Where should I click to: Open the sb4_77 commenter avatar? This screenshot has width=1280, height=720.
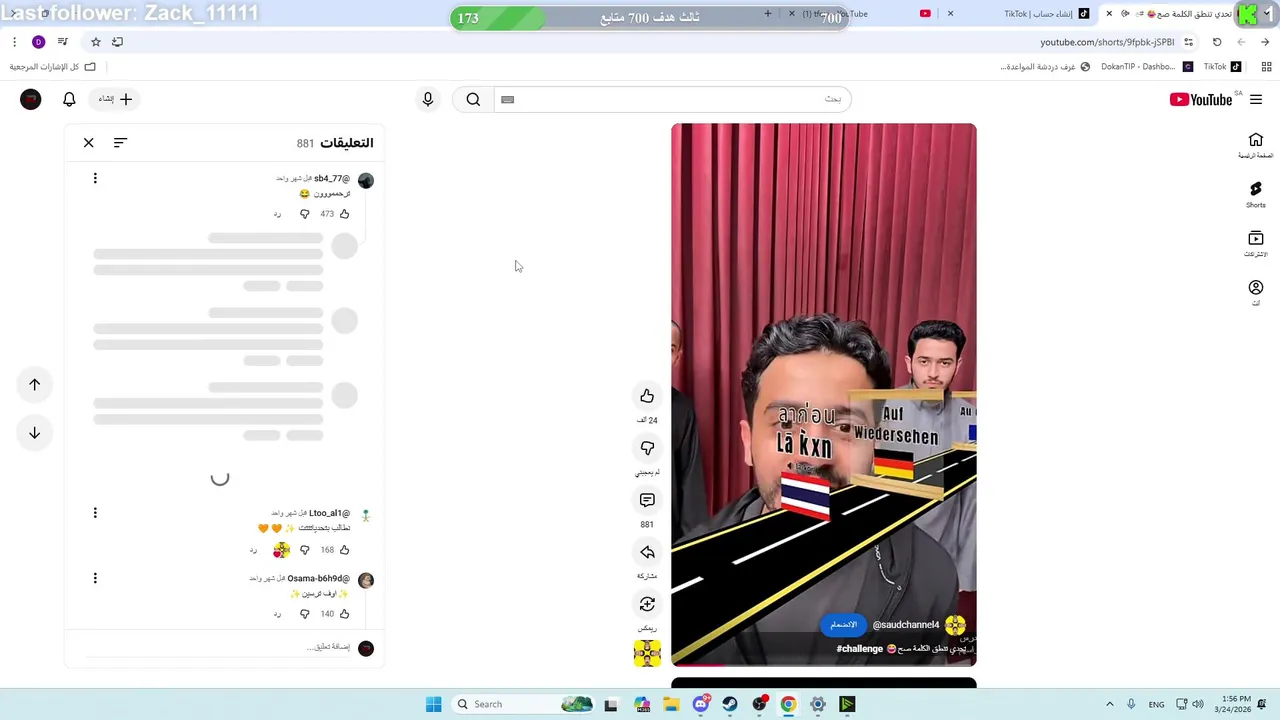pos(366,180)
